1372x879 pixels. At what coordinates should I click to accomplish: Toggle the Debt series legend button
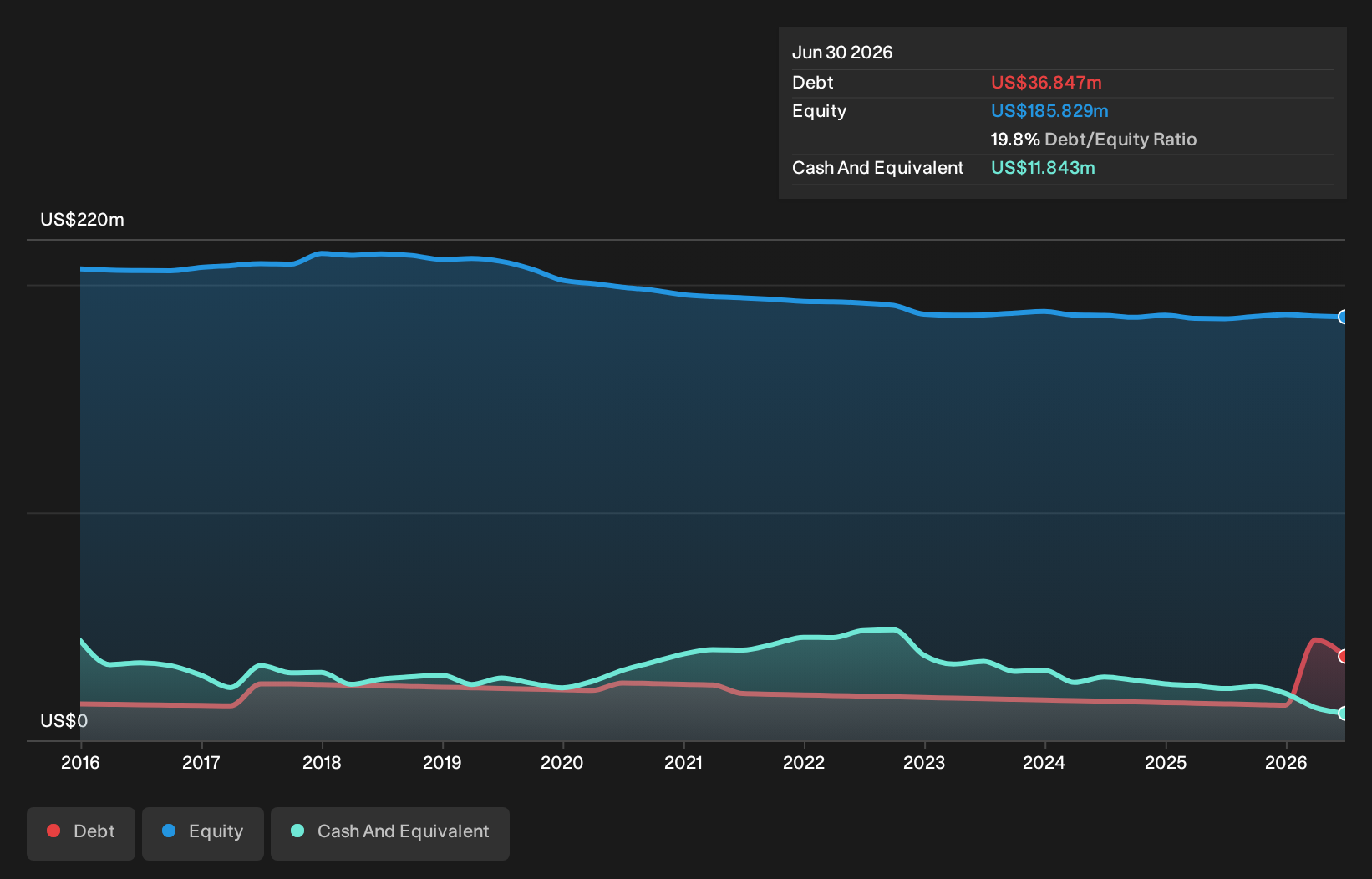tap(81, 833)
